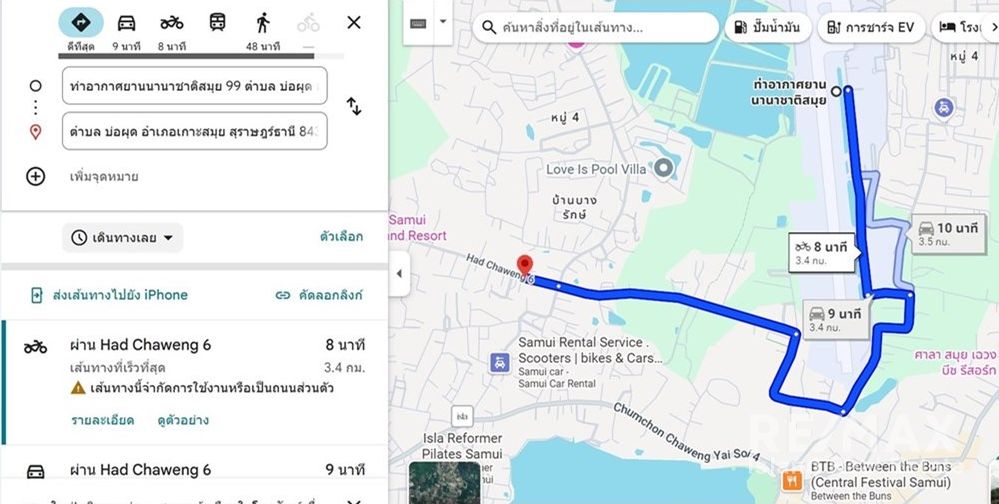999x504 pixels.
Task: Send directions to iPhone
Action: (109, 295)
